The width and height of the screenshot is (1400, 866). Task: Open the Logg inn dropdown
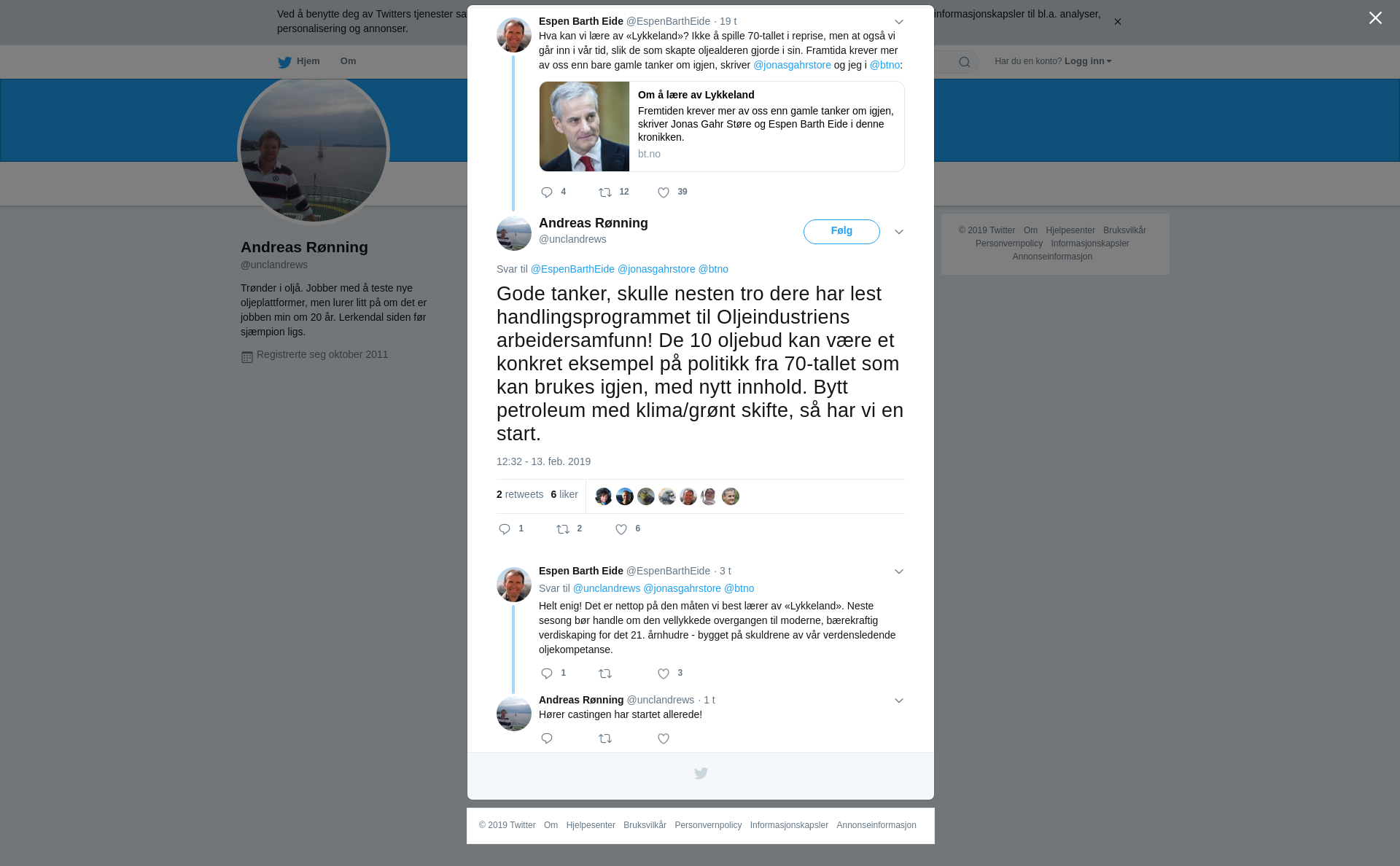coord(1088,61)
